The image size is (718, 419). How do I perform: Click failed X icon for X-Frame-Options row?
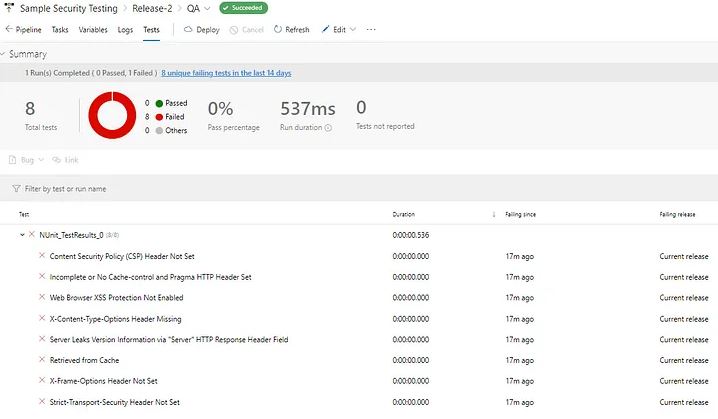(42, 381)
